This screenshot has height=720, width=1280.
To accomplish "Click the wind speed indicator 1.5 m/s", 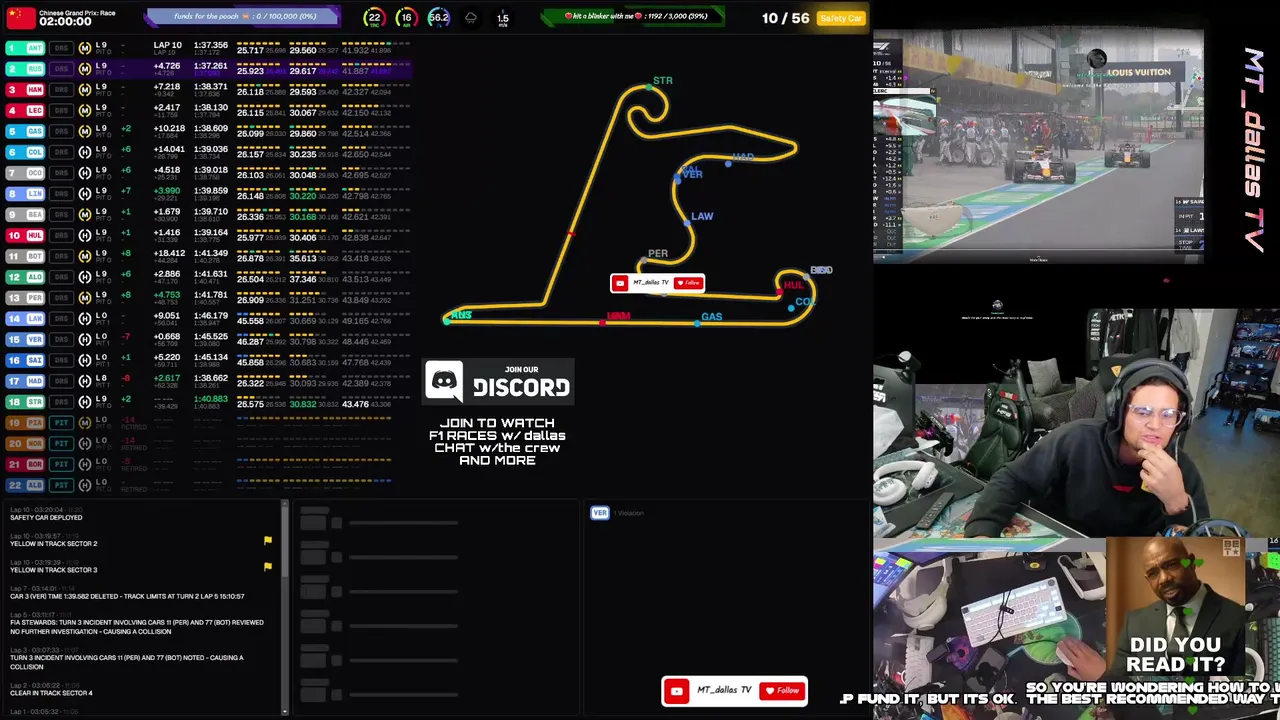I will tap(502, 18).
